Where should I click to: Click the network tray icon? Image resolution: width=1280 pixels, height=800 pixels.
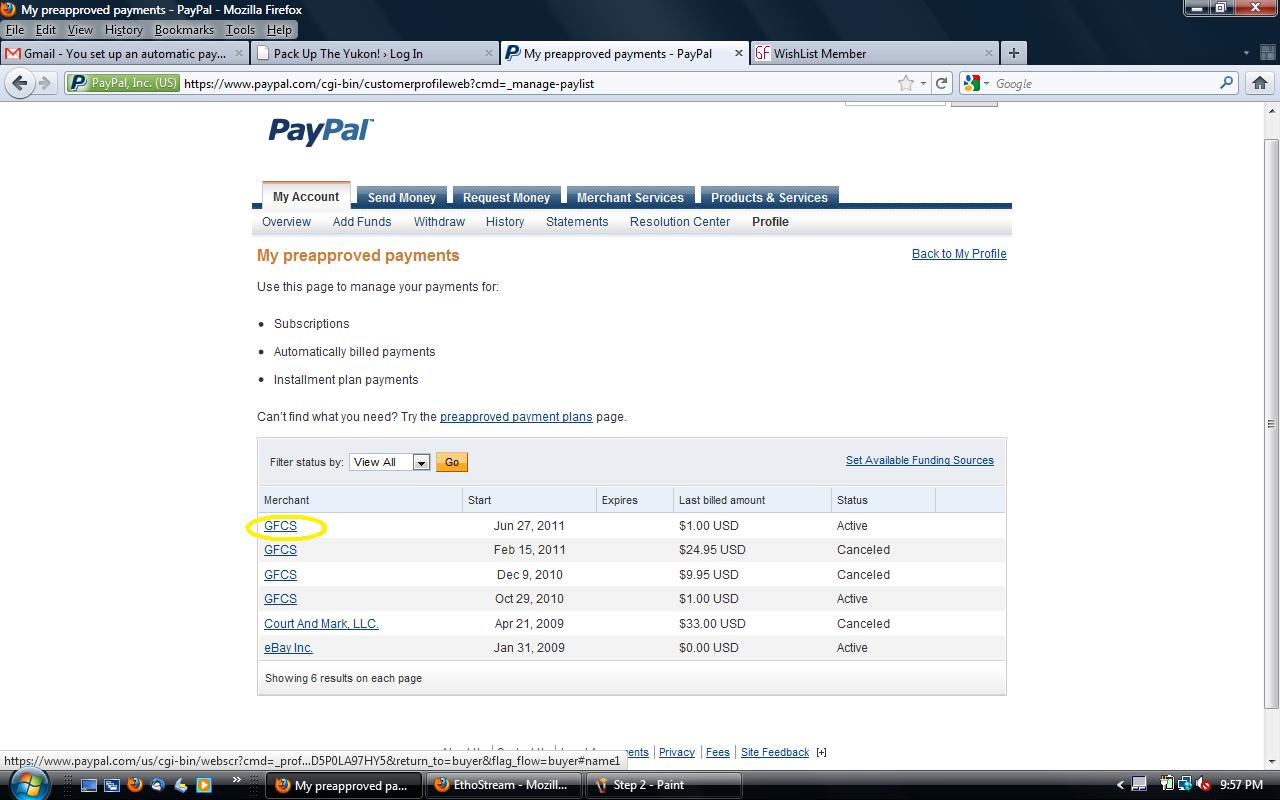pyautogui.click(x=1185, y=785)
